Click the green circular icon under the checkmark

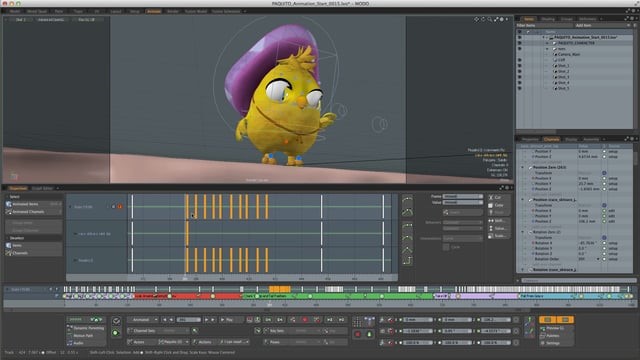coord(116,333)
